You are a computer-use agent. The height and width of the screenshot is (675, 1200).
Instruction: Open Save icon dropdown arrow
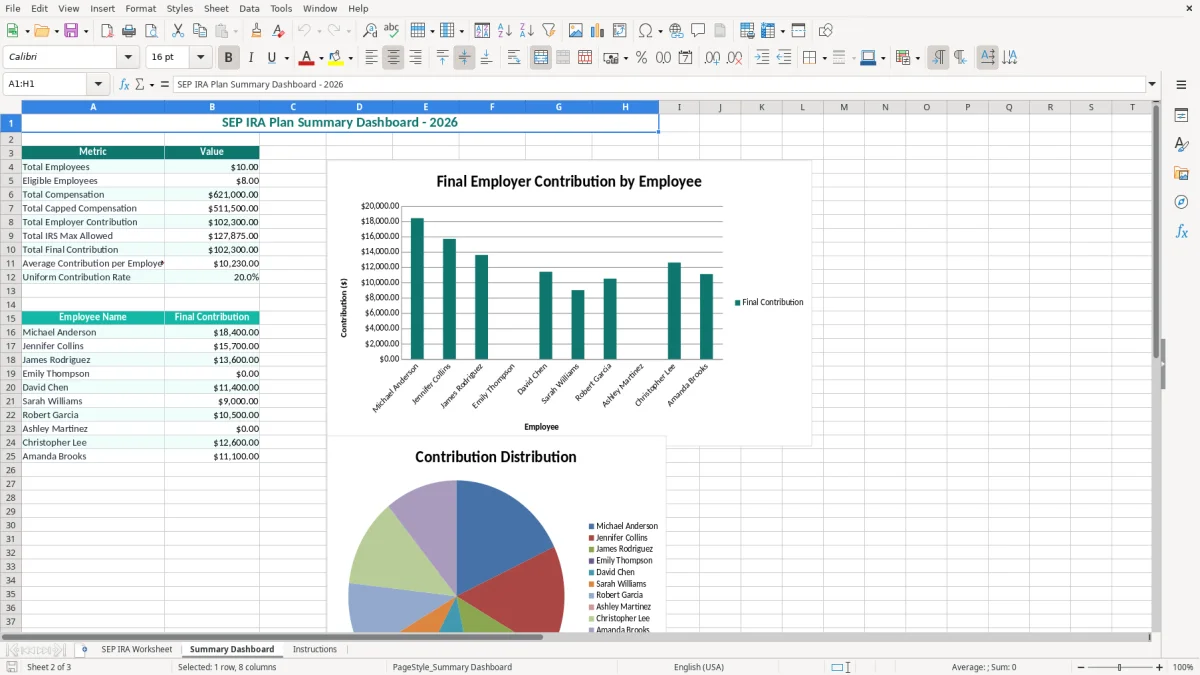86,31
